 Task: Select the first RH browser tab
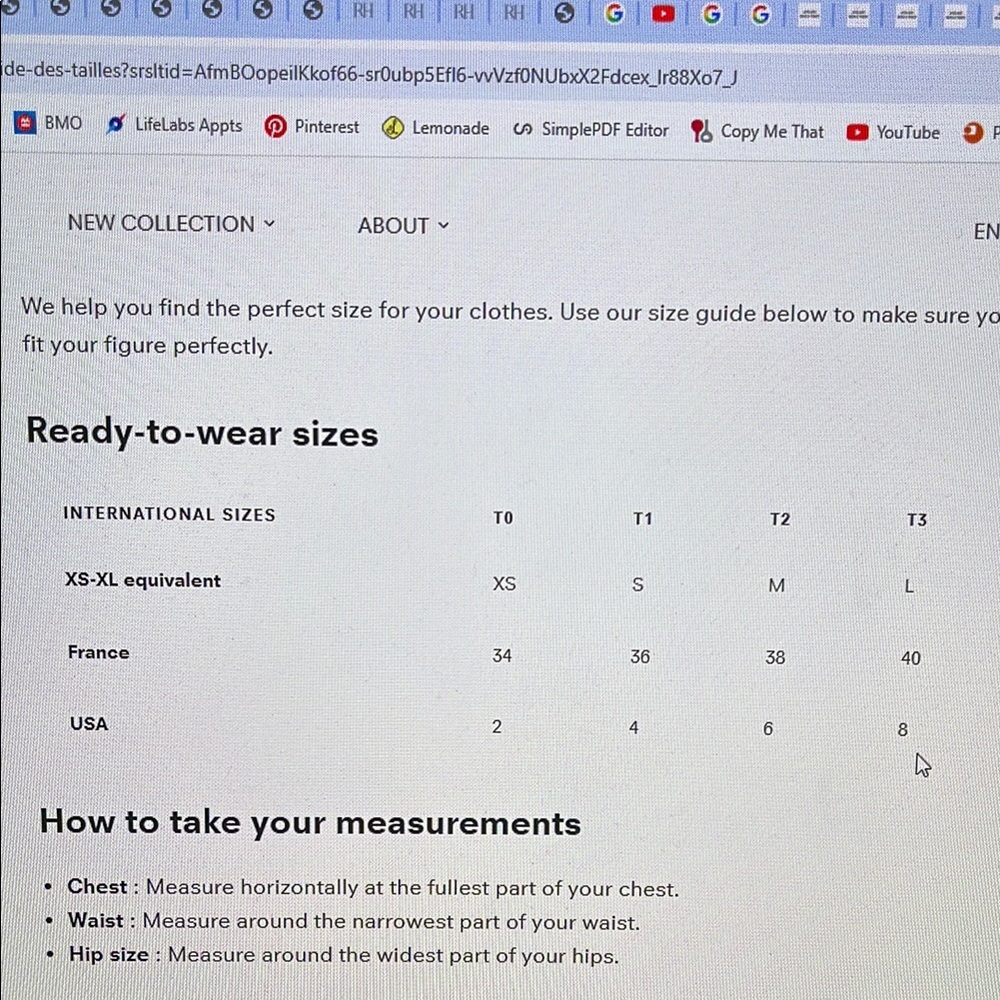(x=363, y=11)
